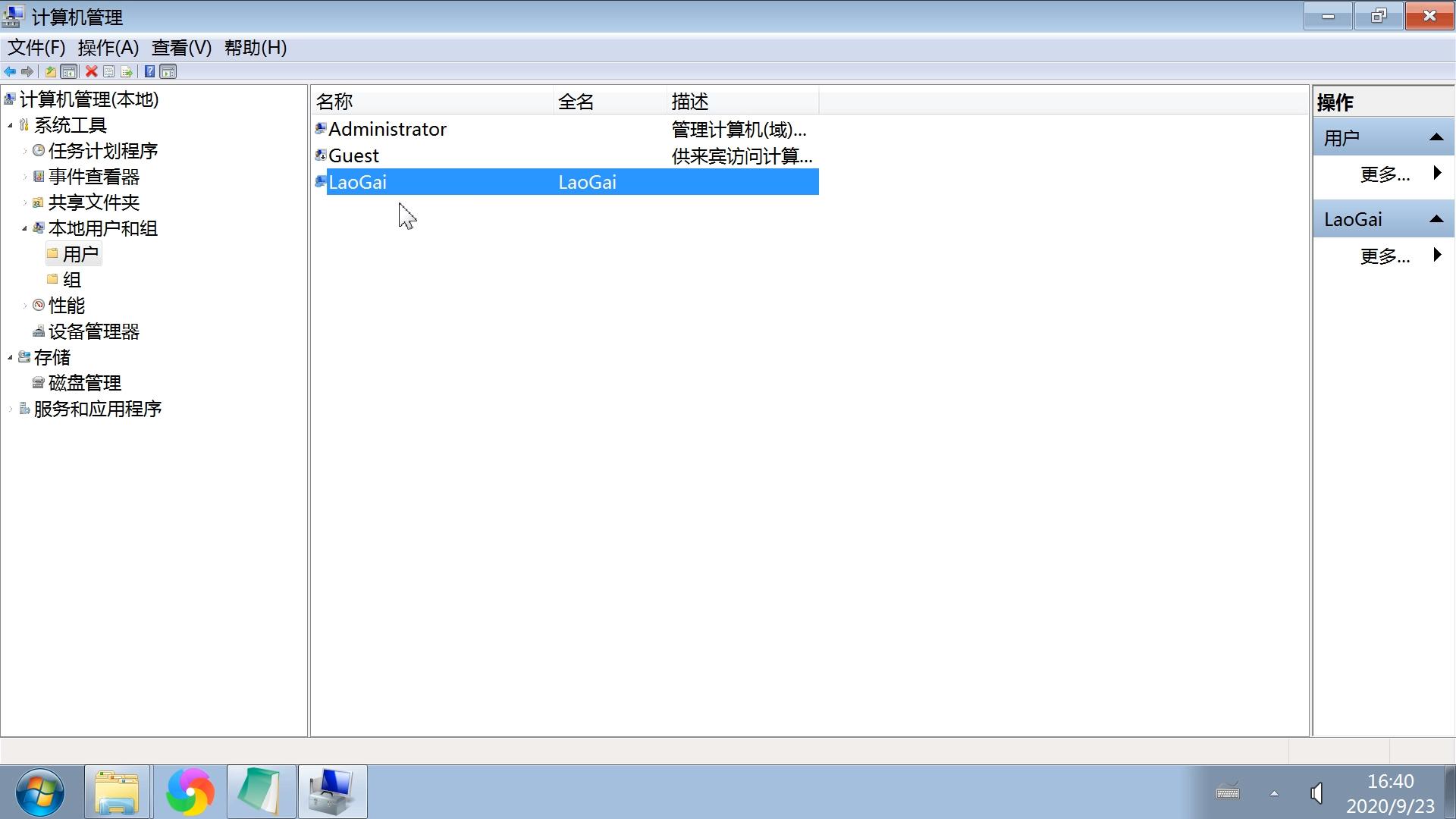This screenshot has height=819, width=1456.
Task: Open the 查看(V) menu
Action: pyautogui.click(x=181, y=48)
